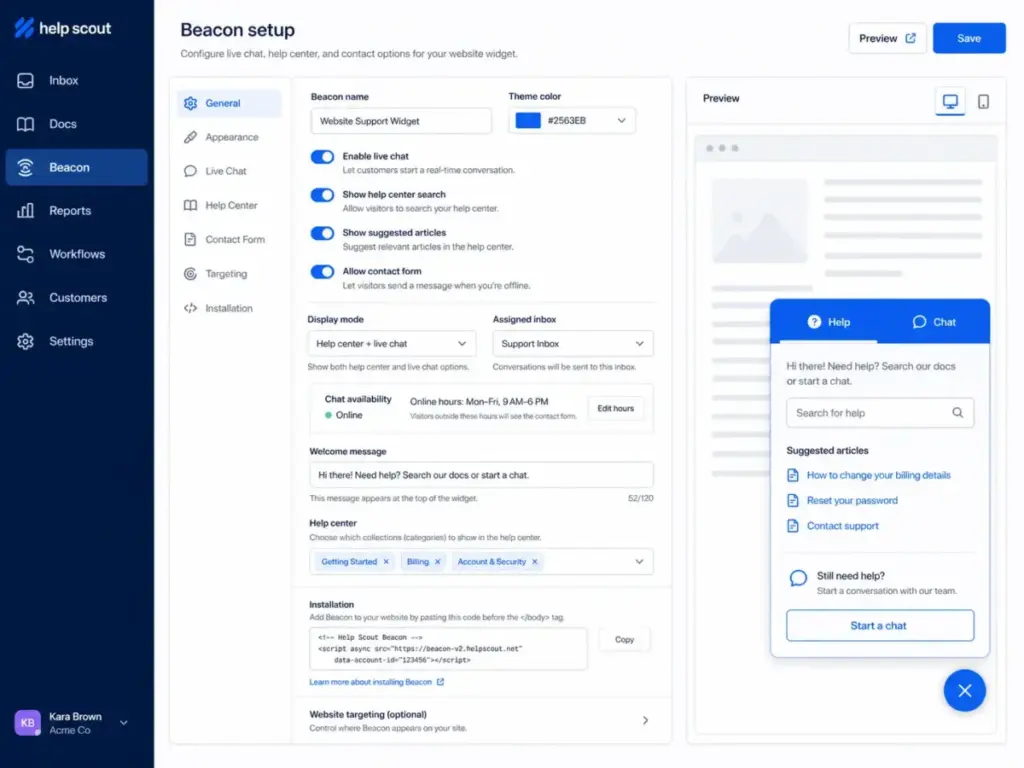Open the Theme color dropdown
This screenshot has height=768, width=1024.
pos(572,120)
